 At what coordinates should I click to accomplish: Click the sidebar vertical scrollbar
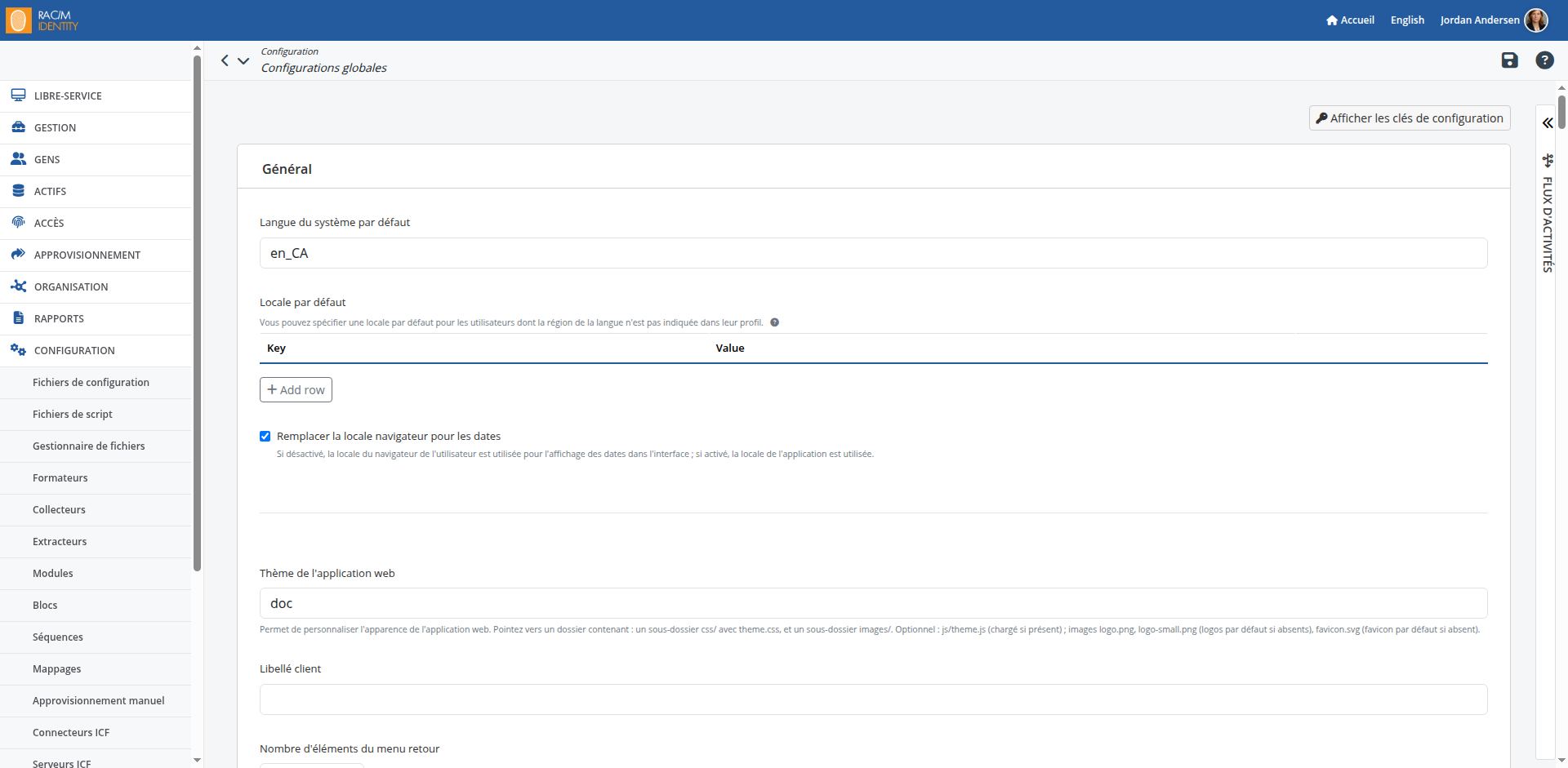coord(197,313)
